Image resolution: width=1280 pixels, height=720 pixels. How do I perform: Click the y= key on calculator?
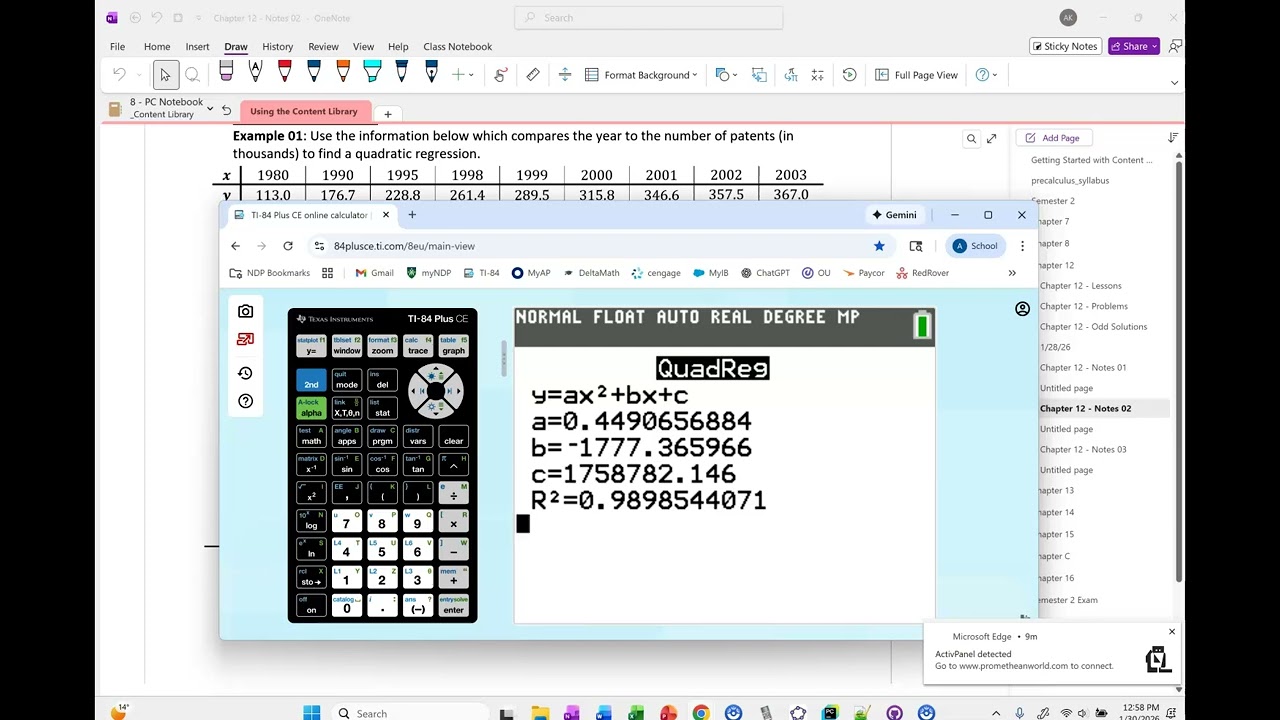click(311, 347)
